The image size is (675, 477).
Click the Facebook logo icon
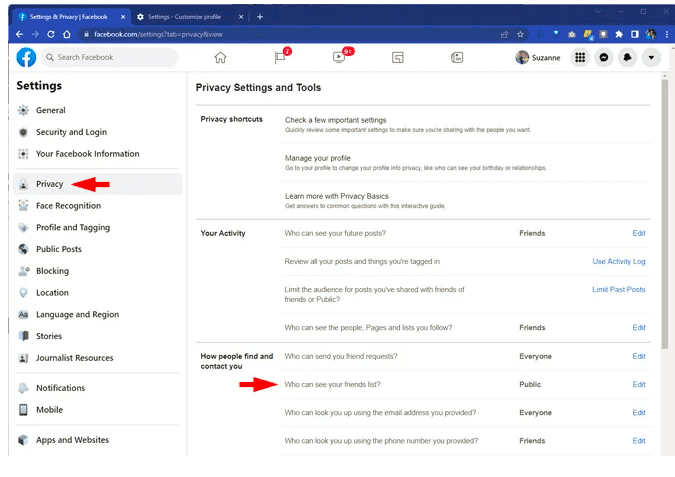(x=26, y=57)
